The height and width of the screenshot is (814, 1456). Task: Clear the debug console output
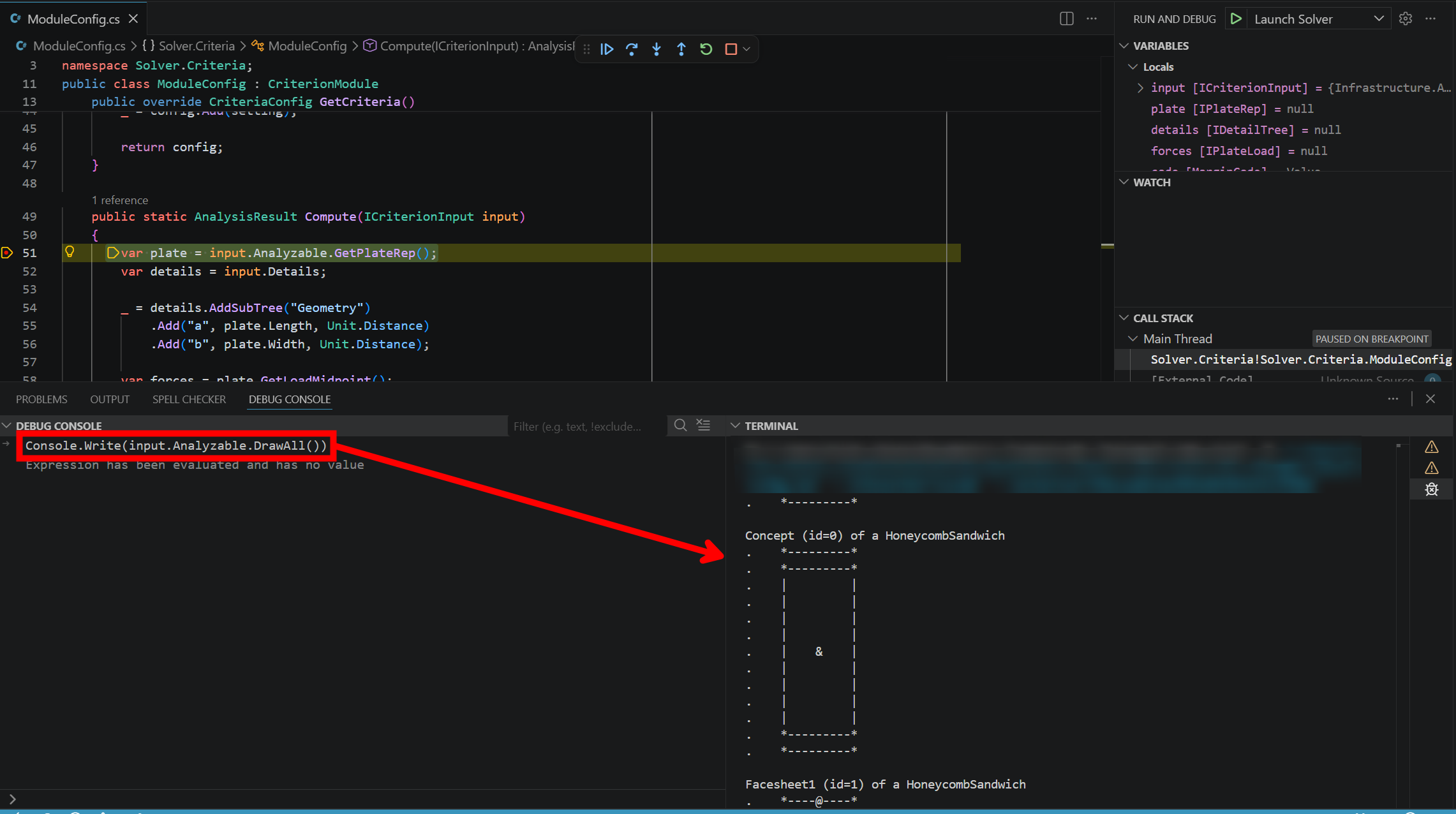[703, 426]
